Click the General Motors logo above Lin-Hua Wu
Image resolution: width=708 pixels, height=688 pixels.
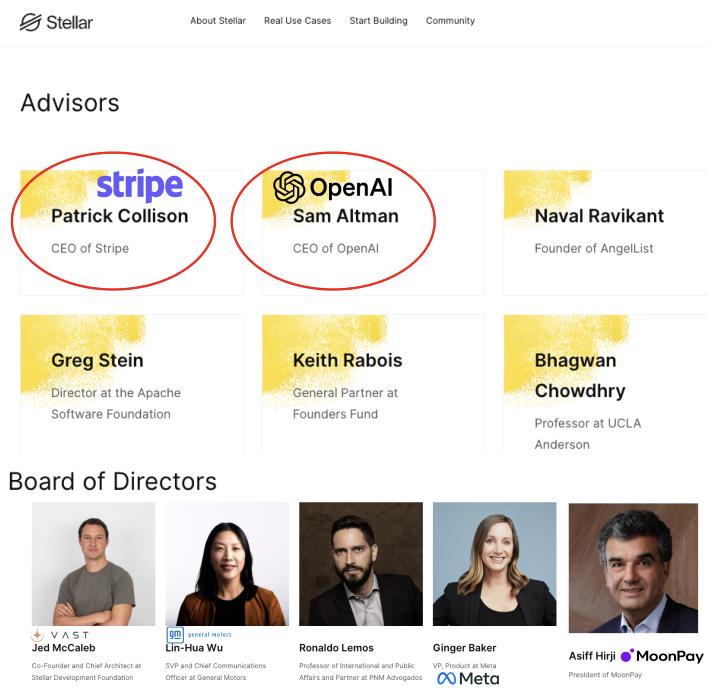199,634
